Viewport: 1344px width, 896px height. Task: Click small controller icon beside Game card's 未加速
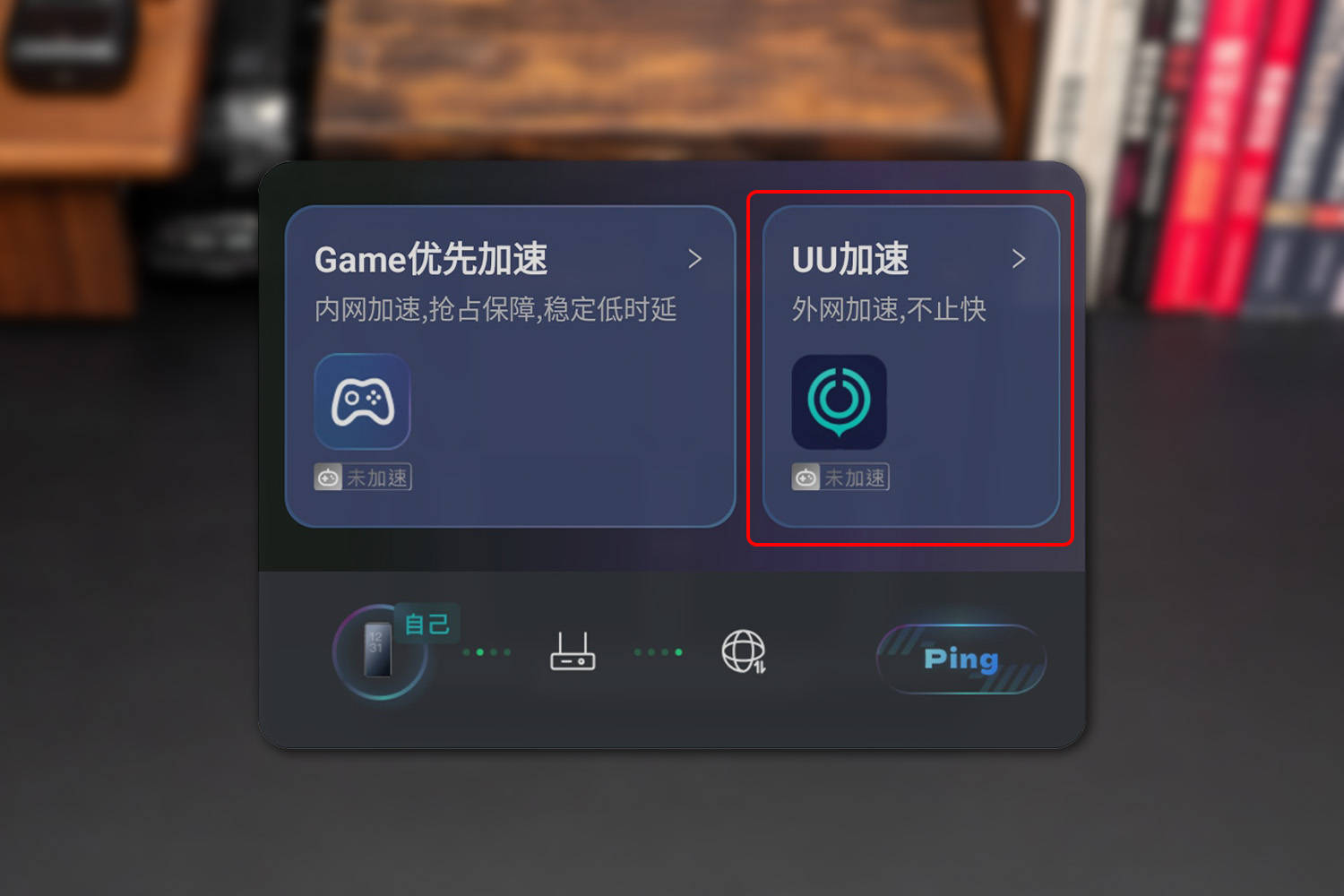tap(328, 478)
